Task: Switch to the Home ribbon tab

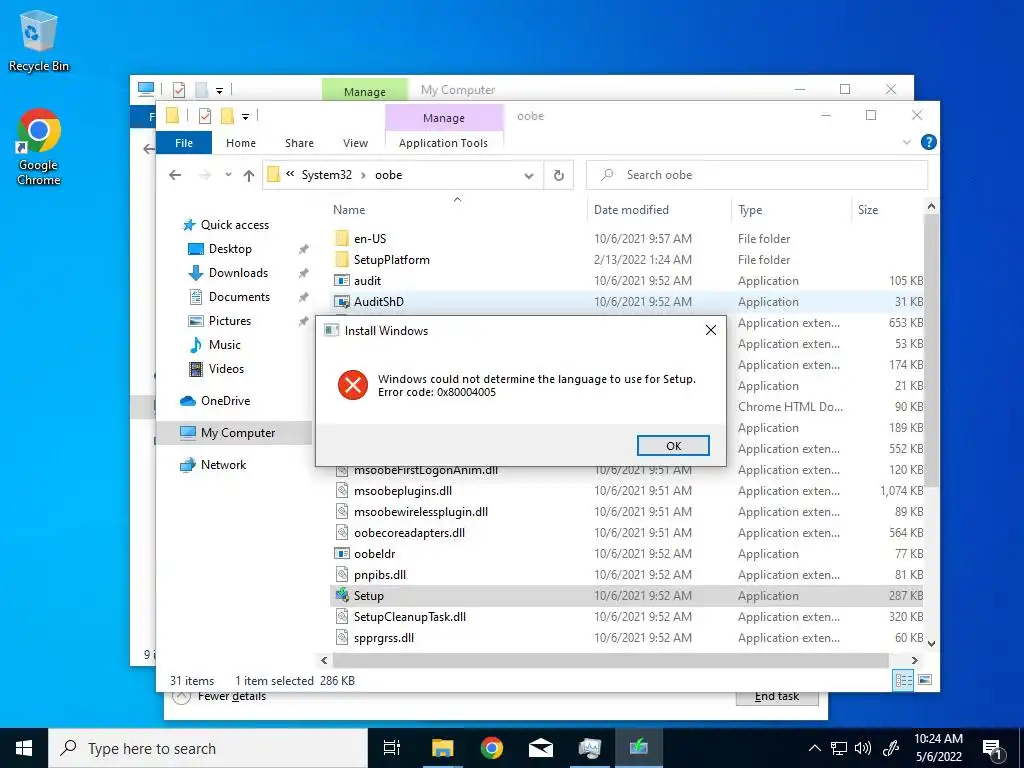Action: tap(240, 143)
